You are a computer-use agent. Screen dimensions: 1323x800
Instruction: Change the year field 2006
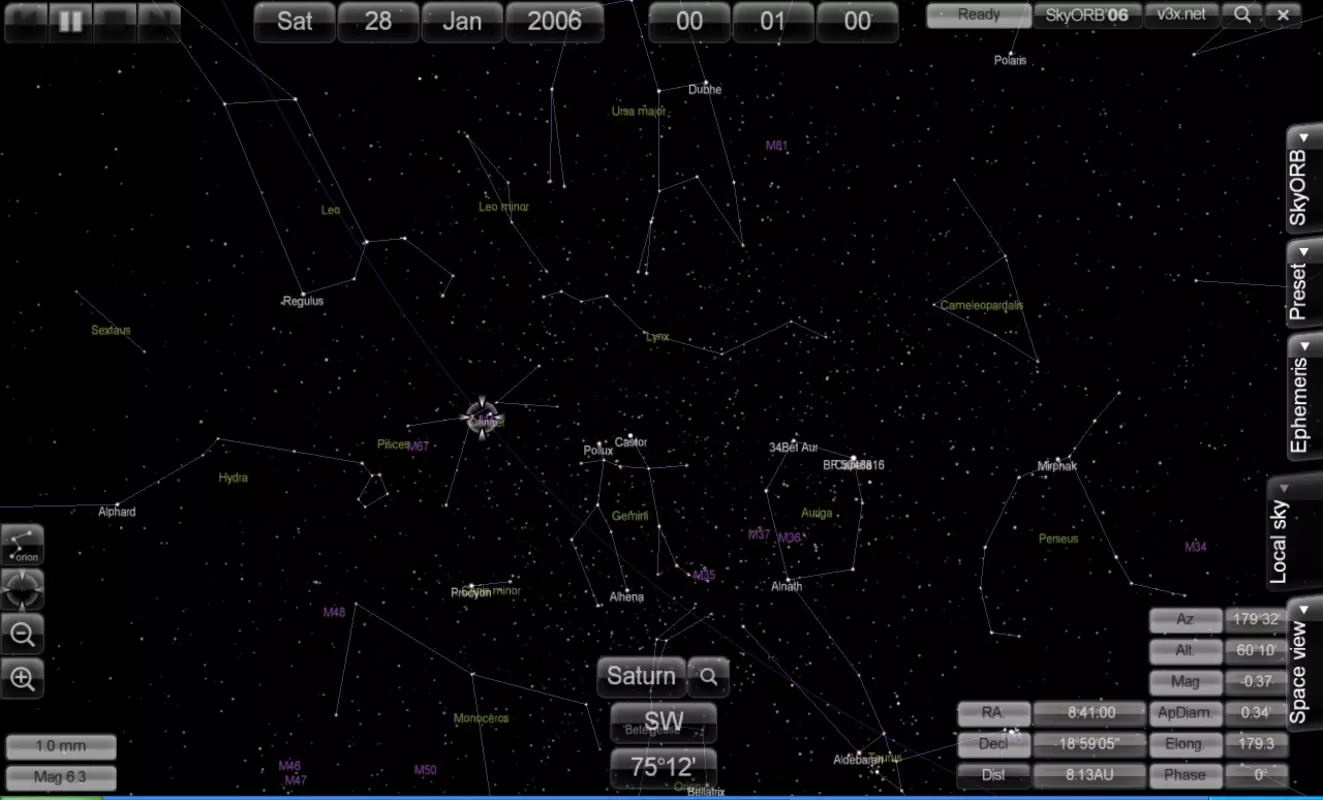554,22
